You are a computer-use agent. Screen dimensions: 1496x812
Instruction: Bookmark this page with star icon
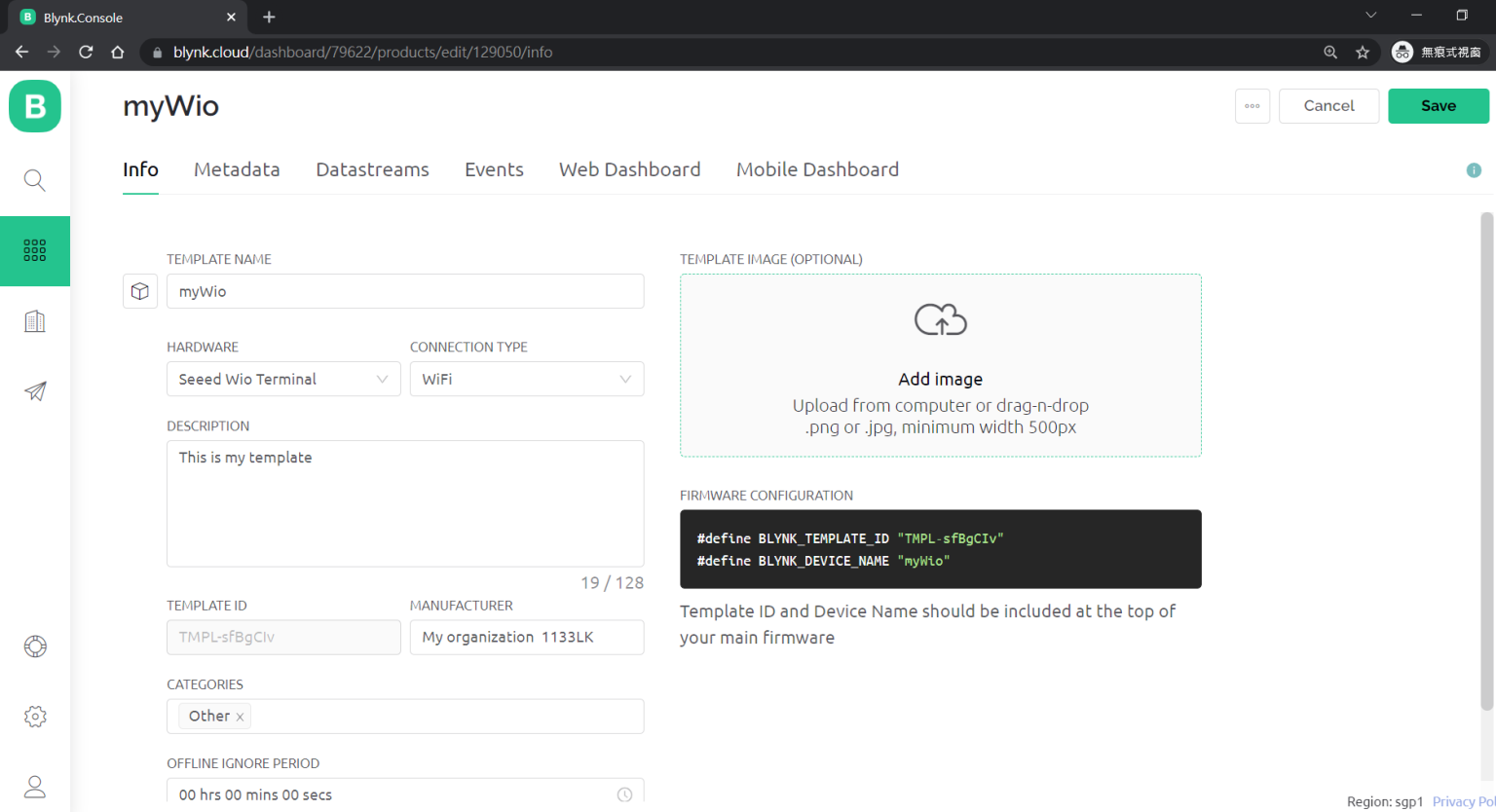point(1363,53)
